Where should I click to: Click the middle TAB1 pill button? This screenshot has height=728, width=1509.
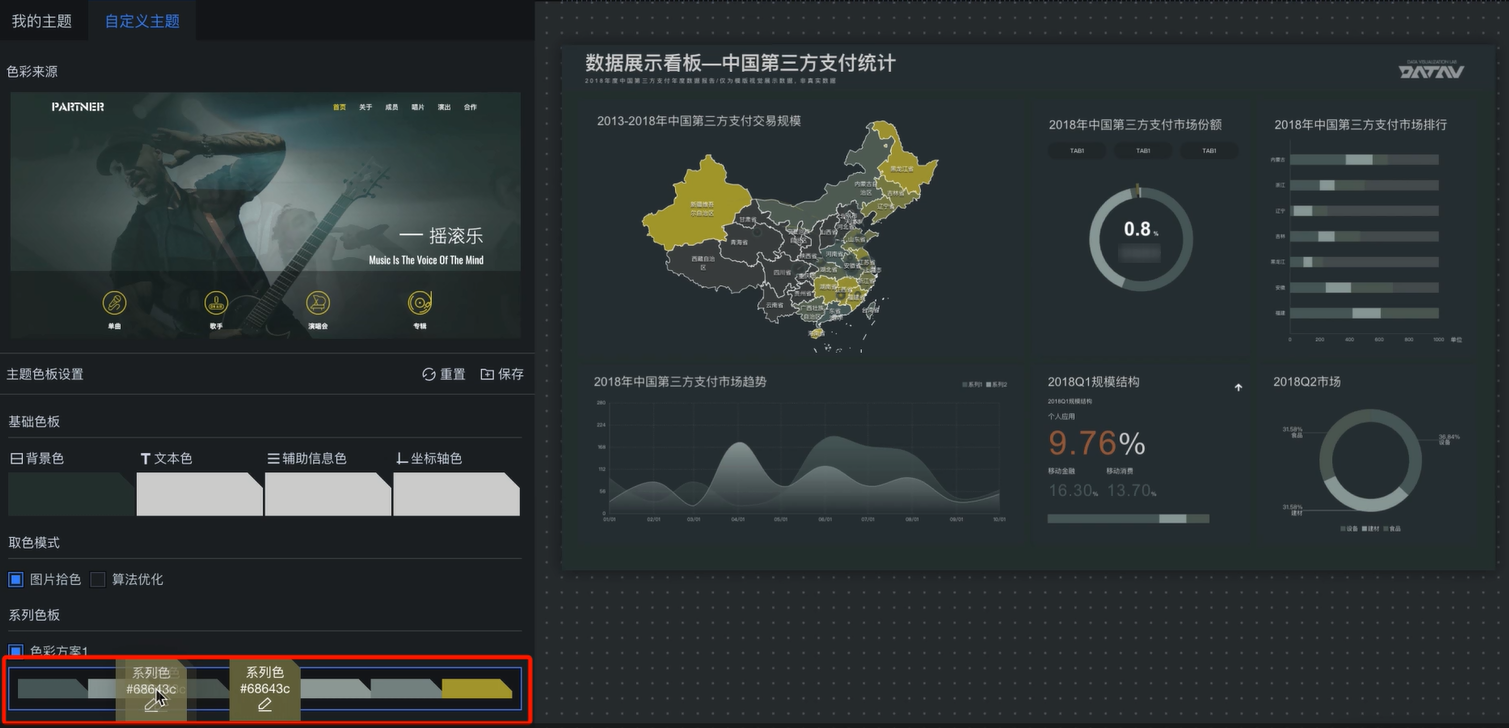1145,151
